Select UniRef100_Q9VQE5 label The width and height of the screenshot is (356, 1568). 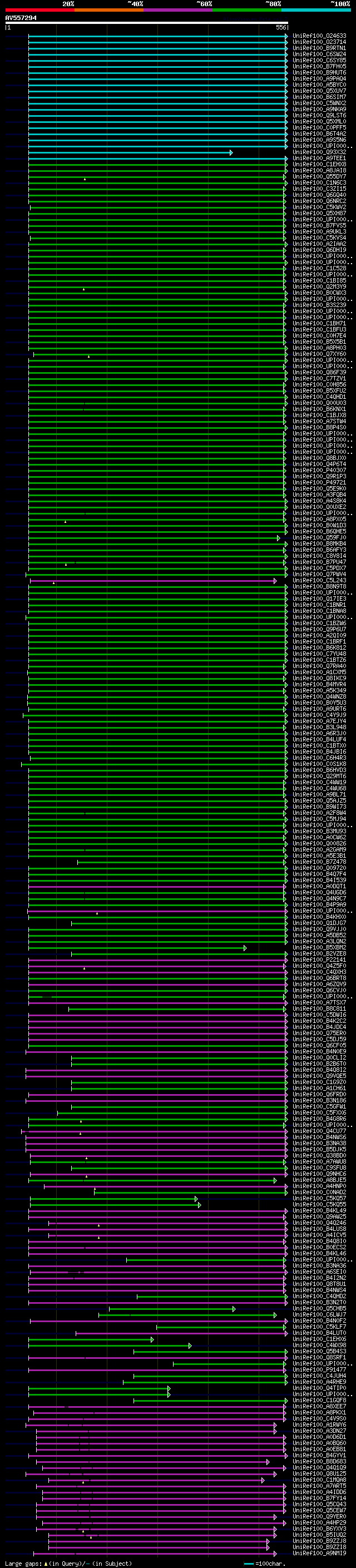[x=319, y=1076]
